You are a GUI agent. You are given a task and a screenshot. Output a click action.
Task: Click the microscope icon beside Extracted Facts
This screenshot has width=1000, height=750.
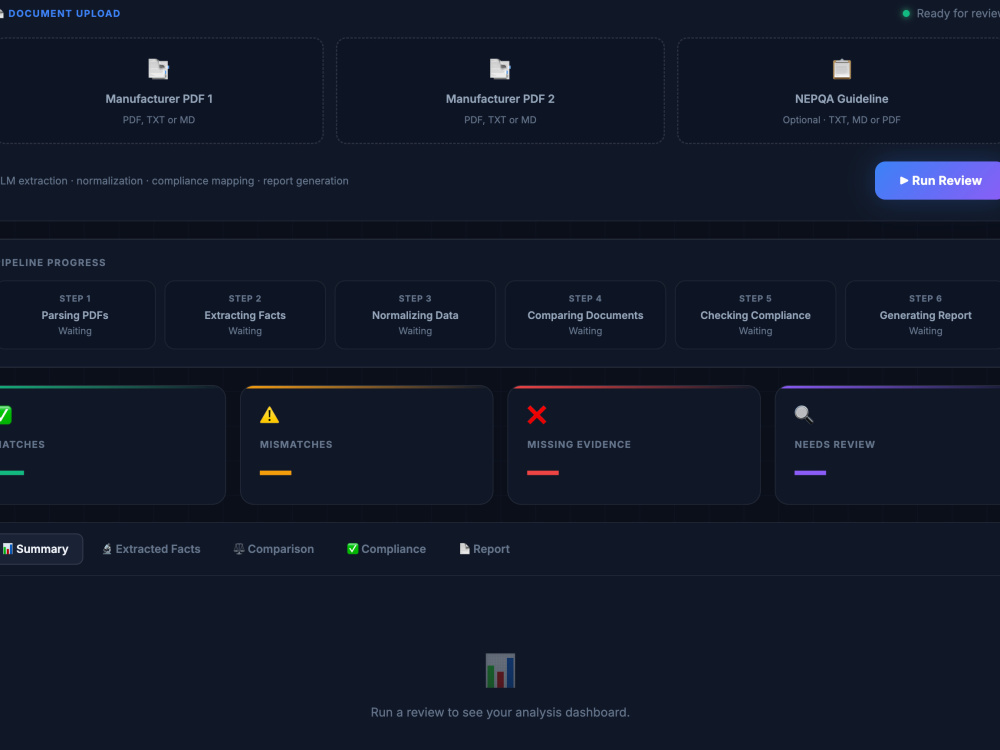pos(107,549)
